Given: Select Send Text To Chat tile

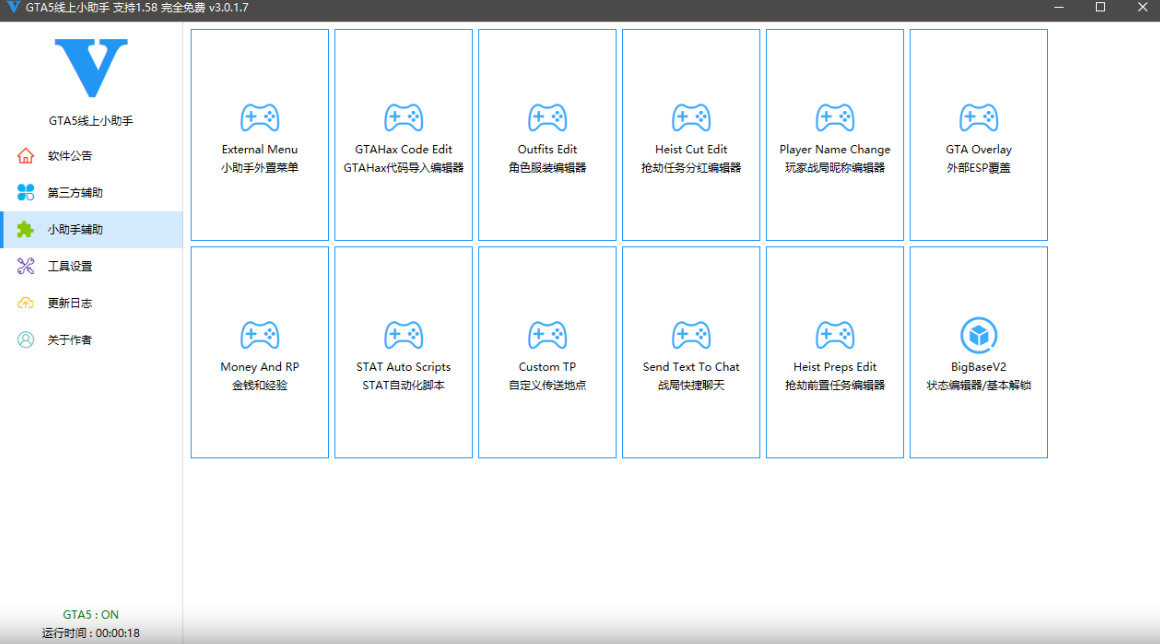Looking at the screenshot, I should pyautogui.click(x=691, y=352).
